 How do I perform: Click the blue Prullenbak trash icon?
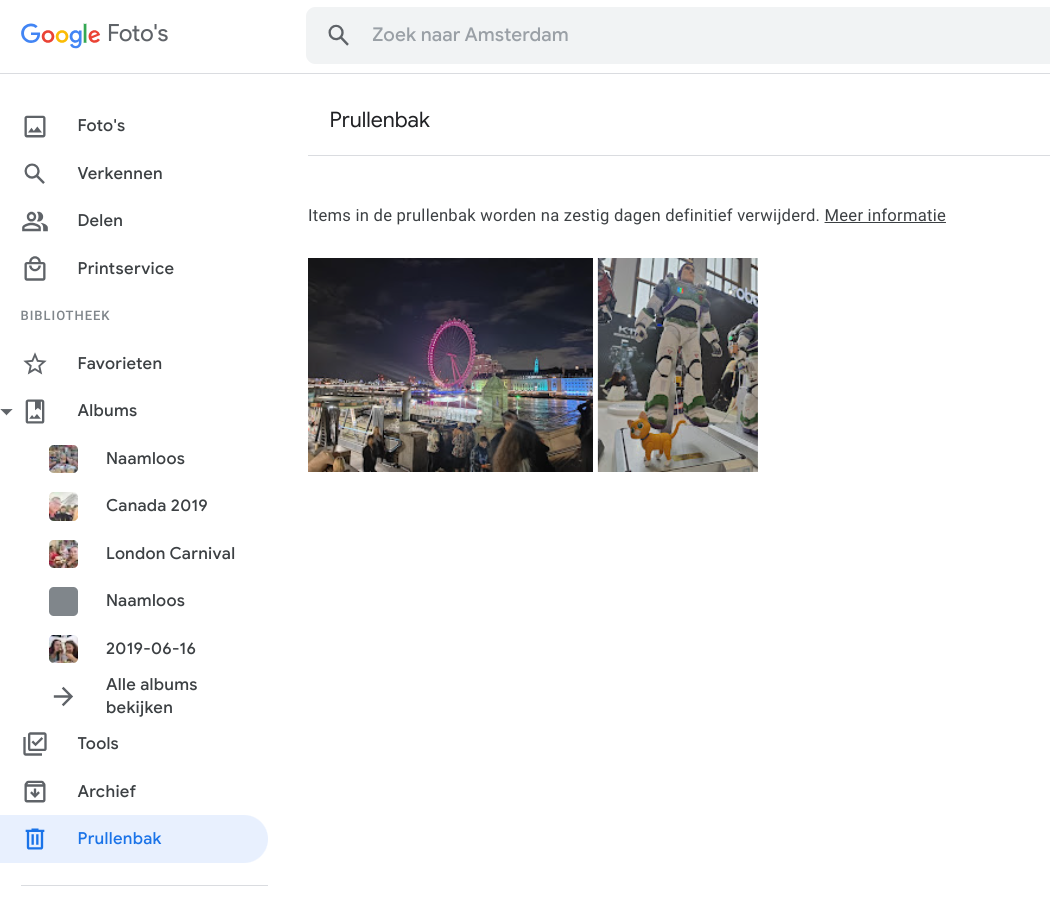[35, 839]
